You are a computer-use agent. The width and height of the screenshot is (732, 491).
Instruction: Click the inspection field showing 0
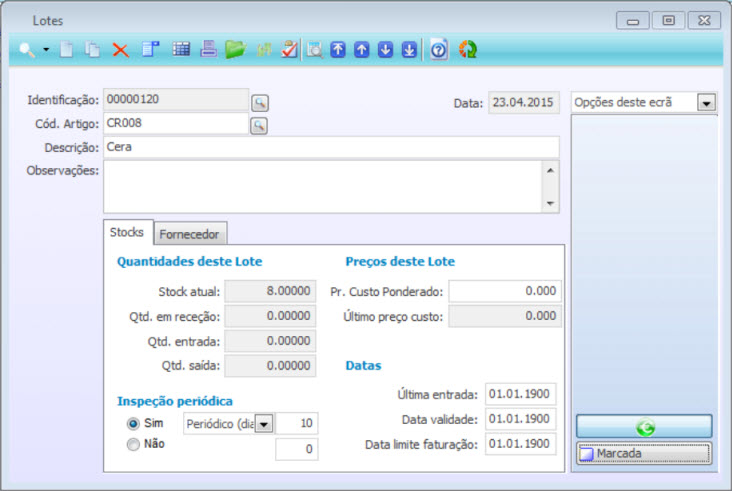click(297, 449)
